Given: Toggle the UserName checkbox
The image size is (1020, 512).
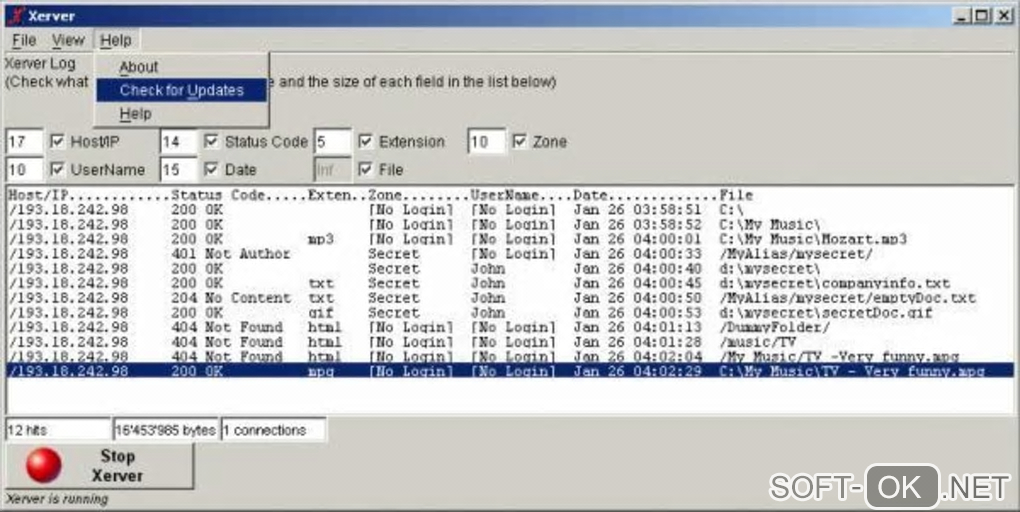Looking at the screenshot, I should (x=58, y=169).
